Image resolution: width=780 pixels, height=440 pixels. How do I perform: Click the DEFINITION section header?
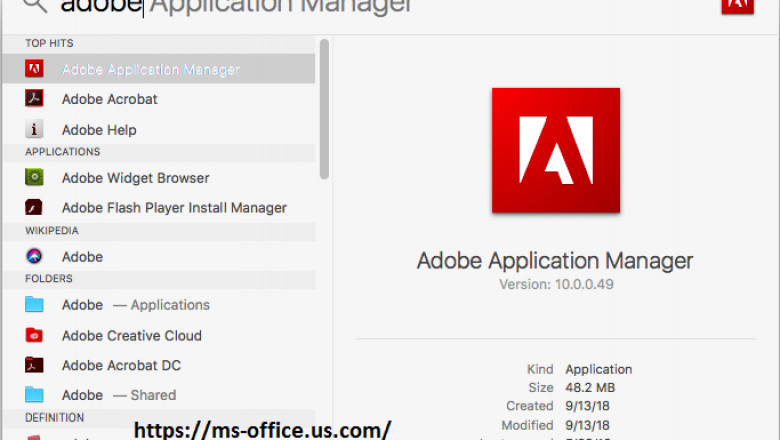click(x=55, y=418)
